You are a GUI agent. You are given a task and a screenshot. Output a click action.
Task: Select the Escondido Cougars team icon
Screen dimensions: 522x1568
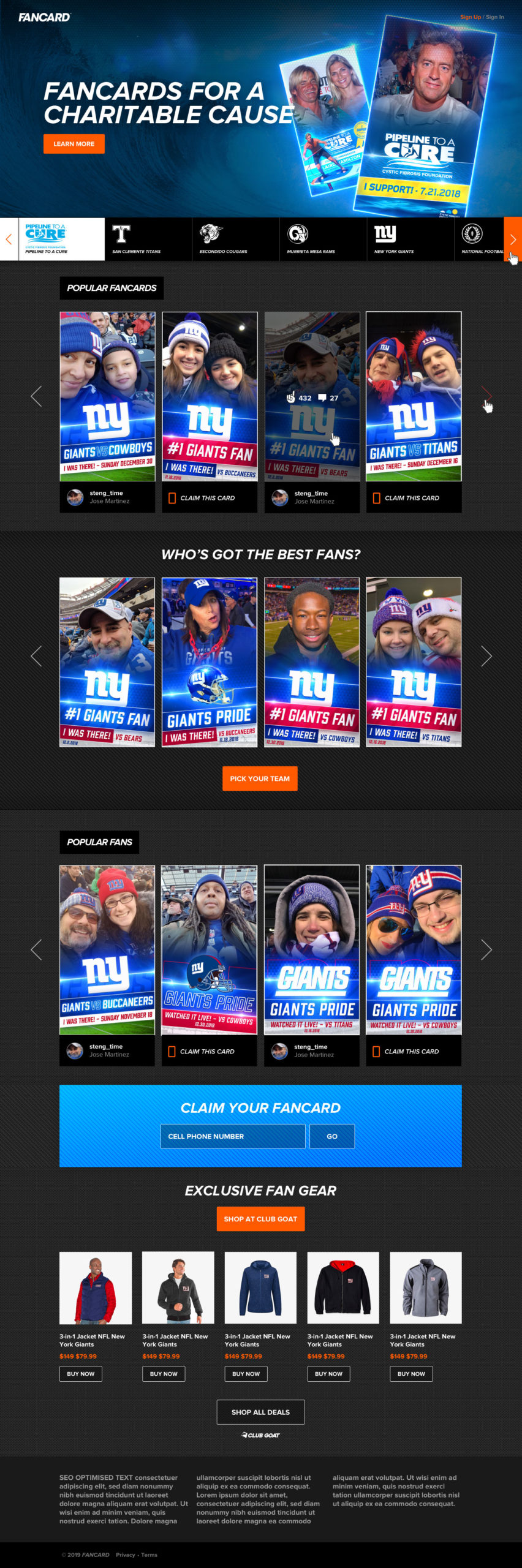pyautogui.click(x=210, y=233)
